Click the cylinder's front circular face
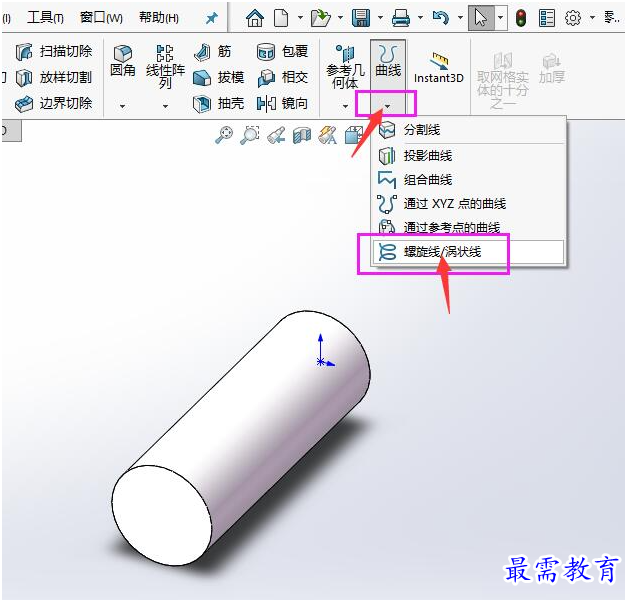Image resolution: width=627 pixels, height=601 pixels. click(x=162, y=516)
